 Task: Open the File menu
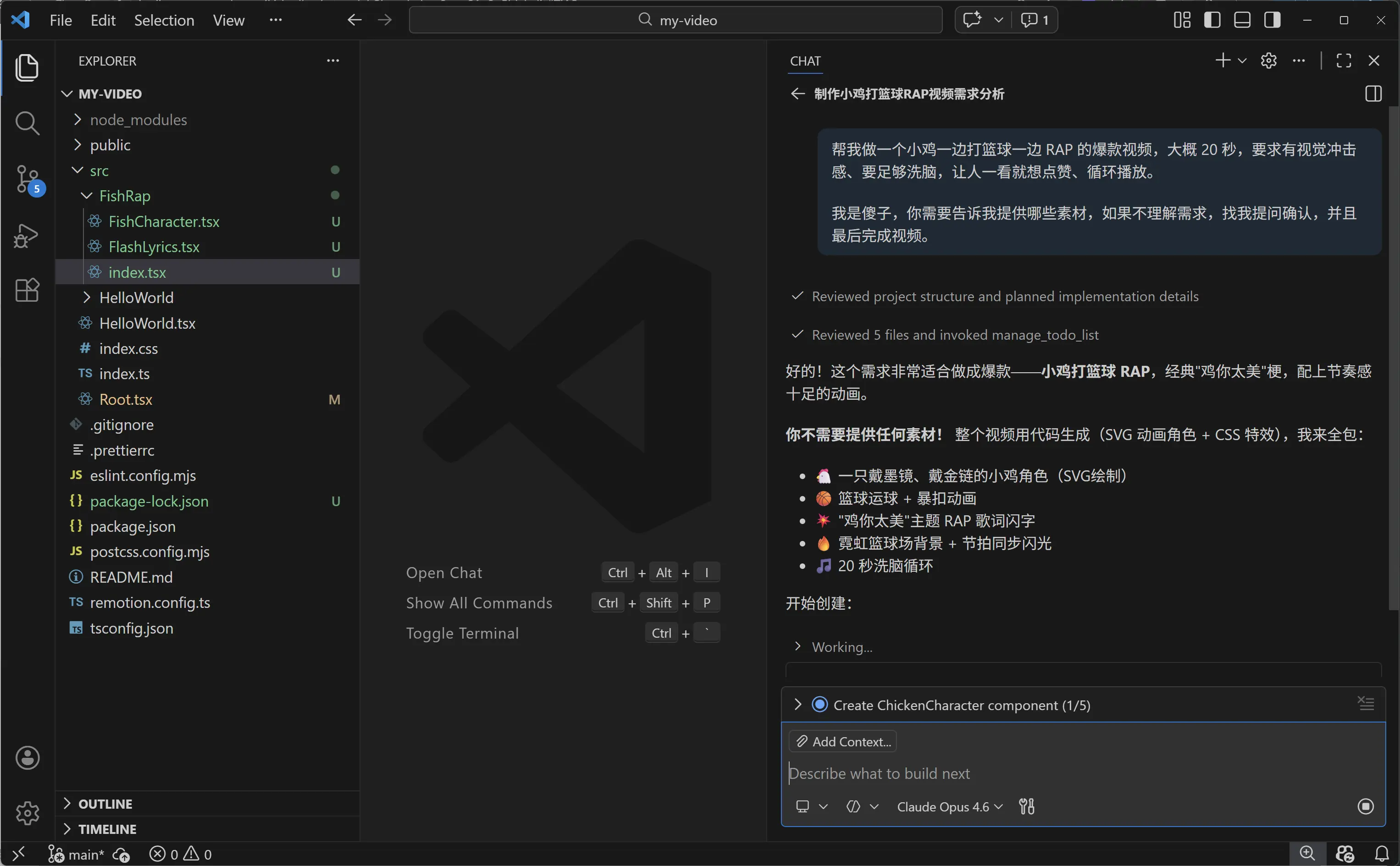point(61,20)
